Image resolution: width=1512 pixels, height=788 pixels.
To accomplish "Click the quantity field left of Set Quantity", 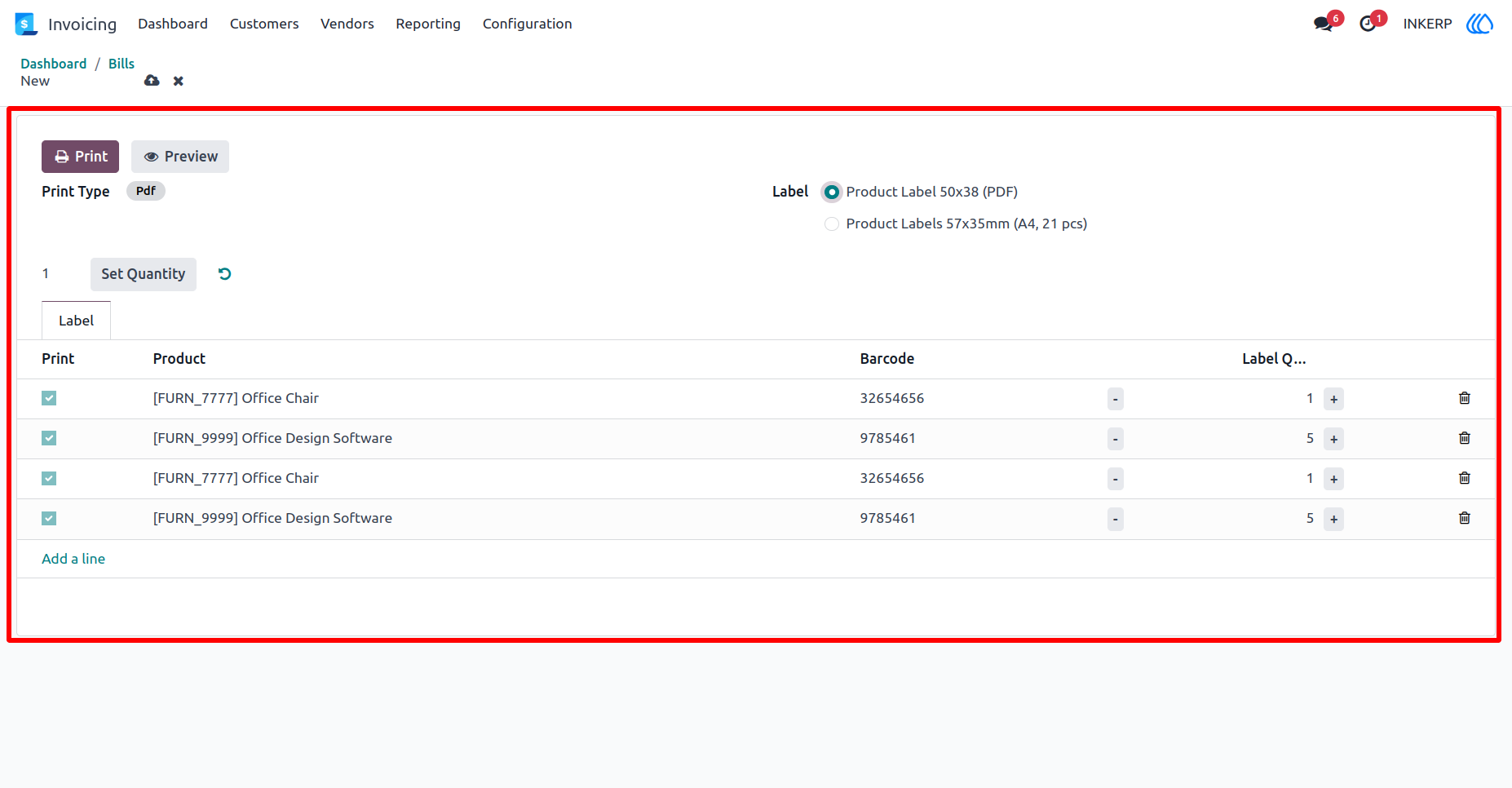I will (x=61, y=274).
